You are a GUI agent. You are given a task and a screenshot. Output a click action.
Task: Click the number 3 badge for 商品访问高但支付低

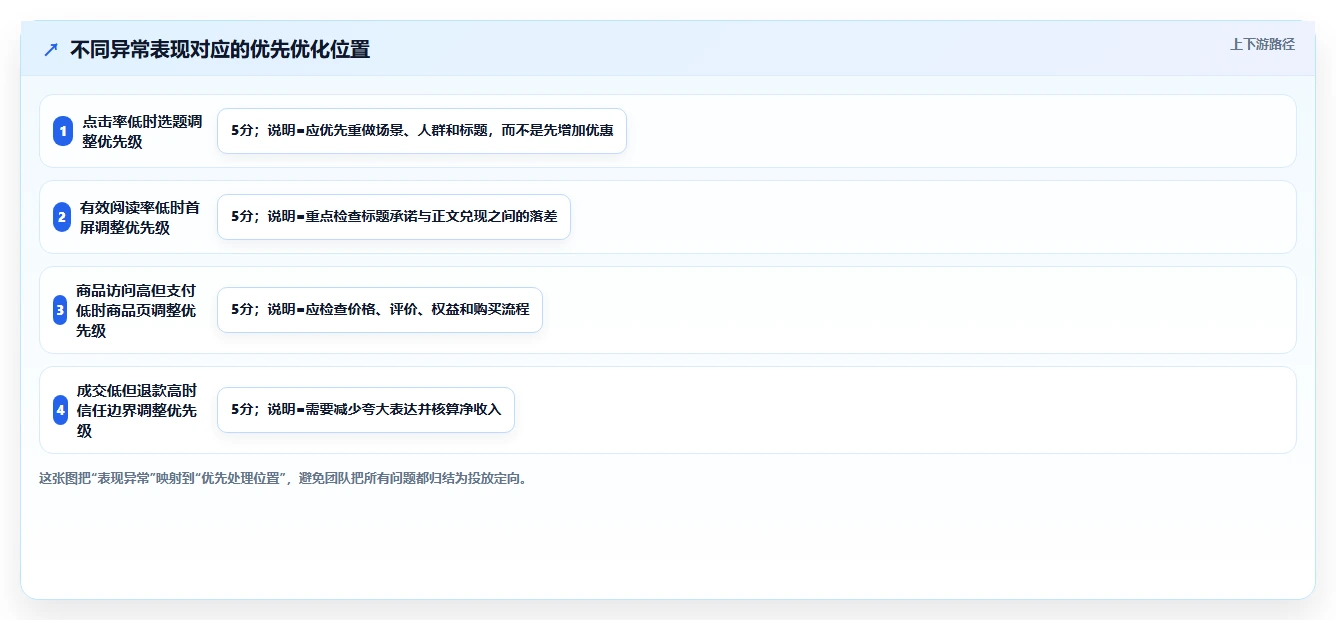[60, 310]
